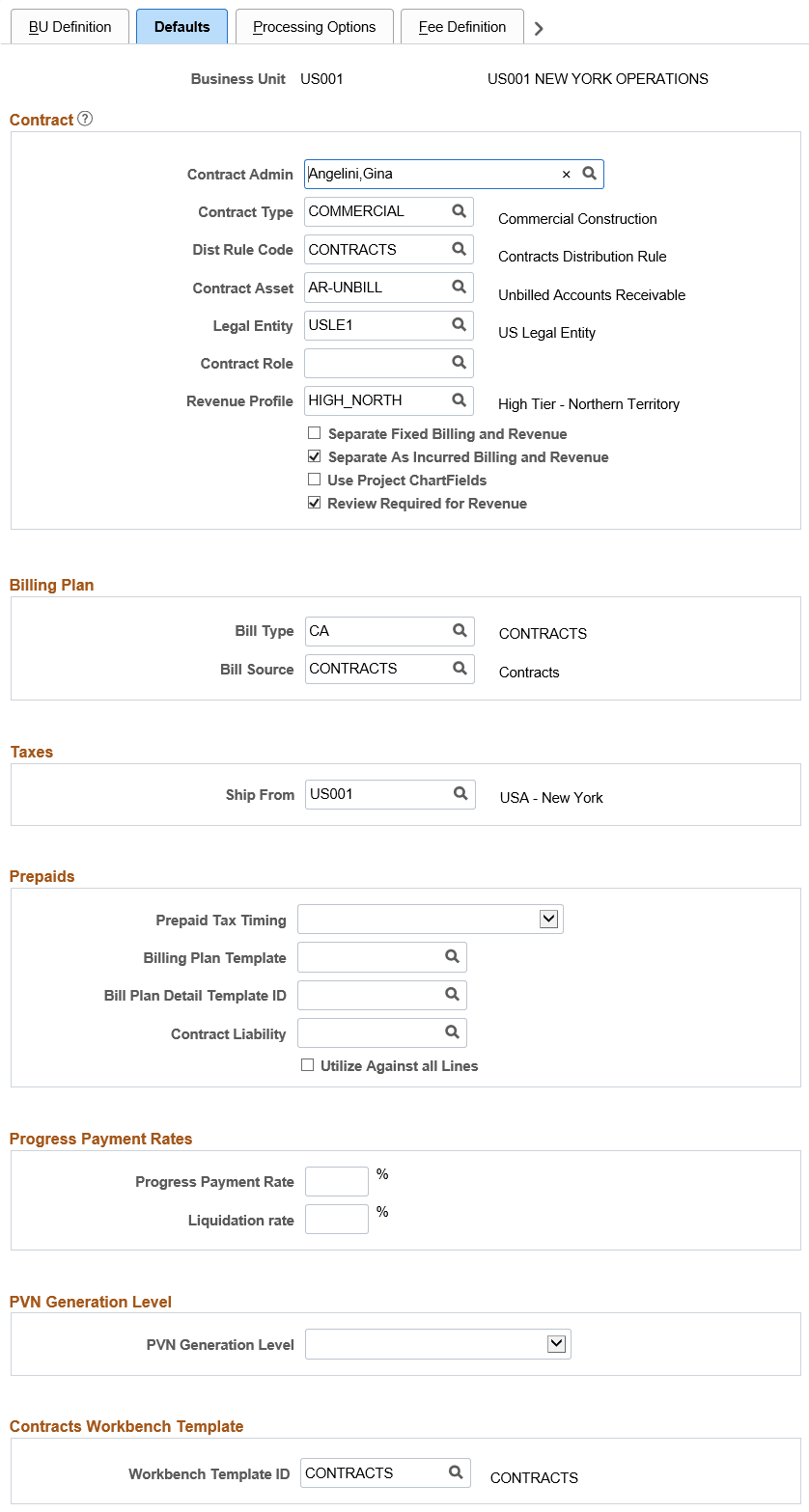Open help for the Contract section

85,119
